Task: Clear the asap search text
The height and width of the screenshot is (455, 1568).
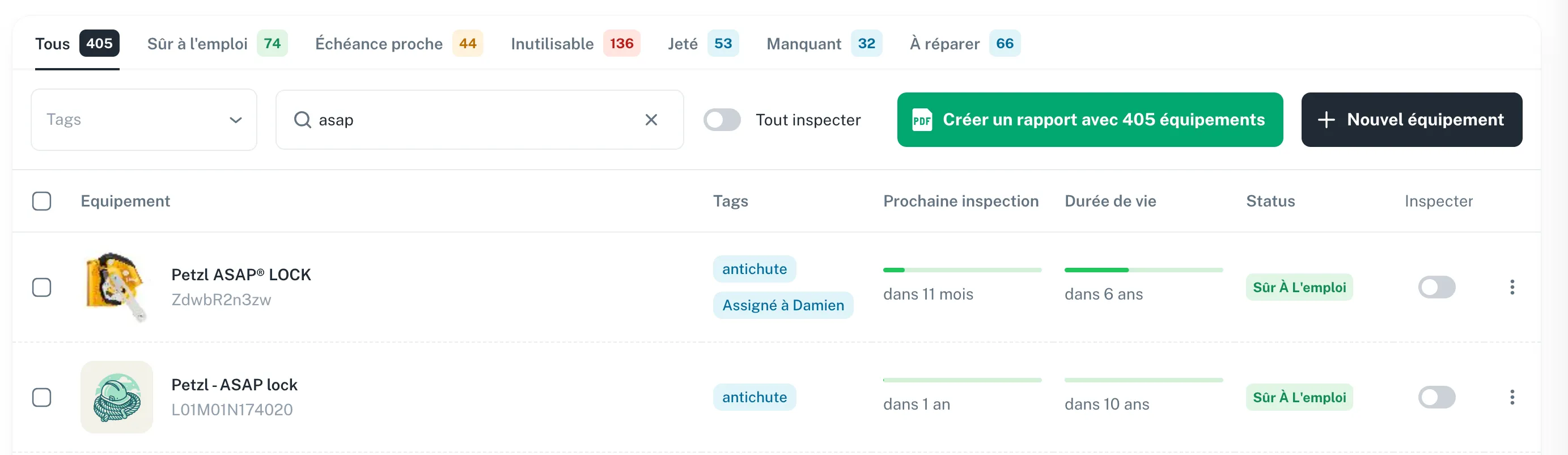Action: point(651,120)
